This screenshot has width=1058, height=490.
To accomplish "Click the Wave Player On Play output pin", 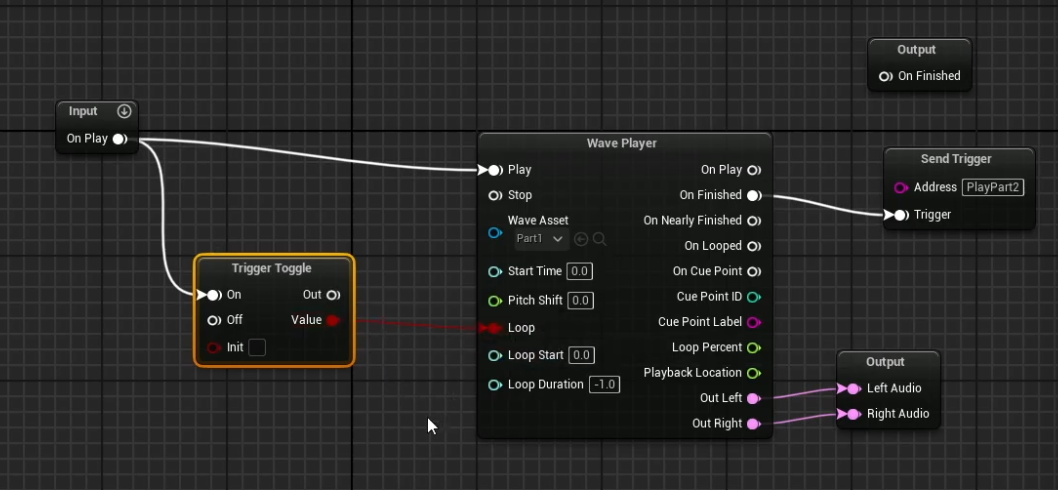I will click(x=754, y=170).
